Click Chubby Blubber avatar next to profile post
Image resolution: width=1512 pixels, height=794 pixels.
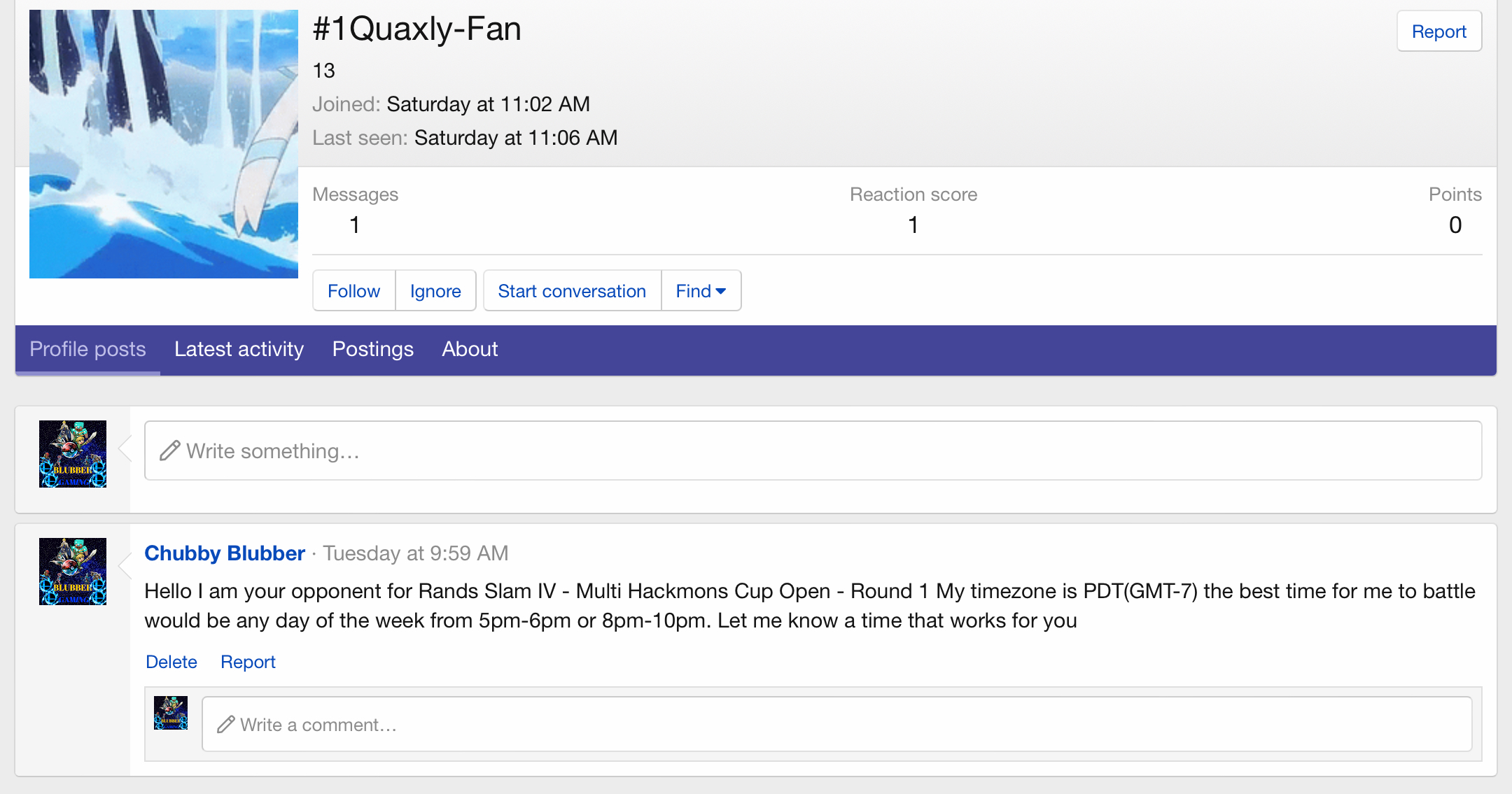[x=73, y=572]
